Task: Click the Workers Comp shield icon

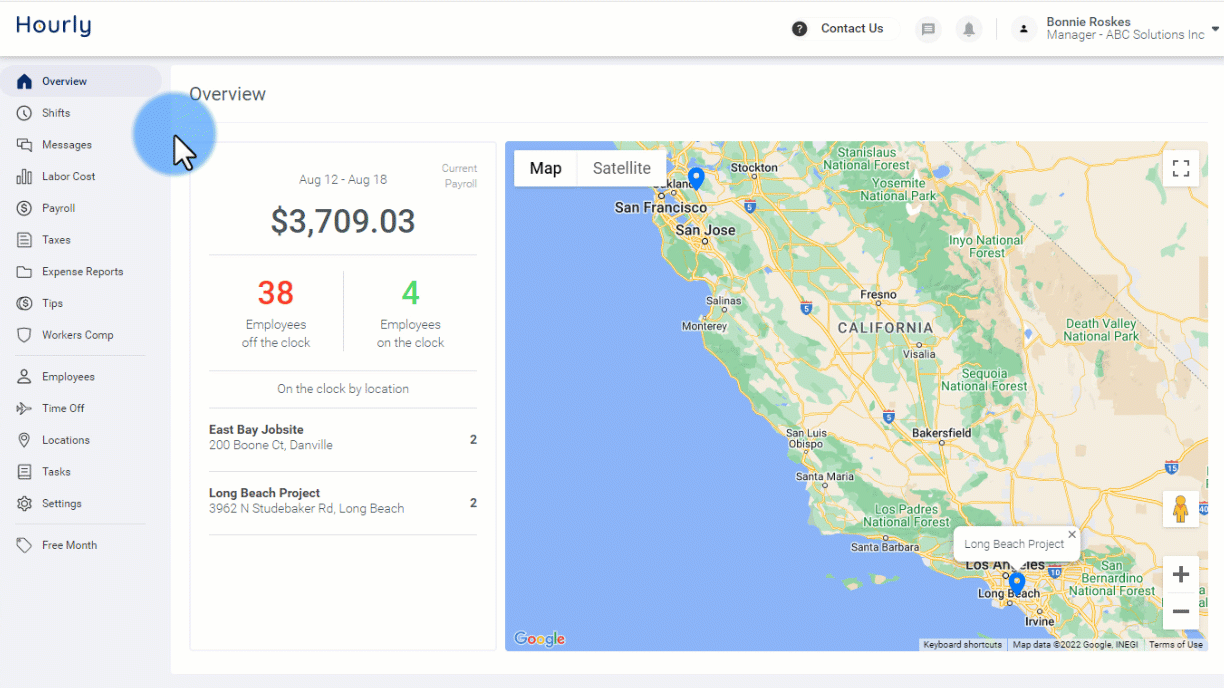Action: [x=25, y=335]
